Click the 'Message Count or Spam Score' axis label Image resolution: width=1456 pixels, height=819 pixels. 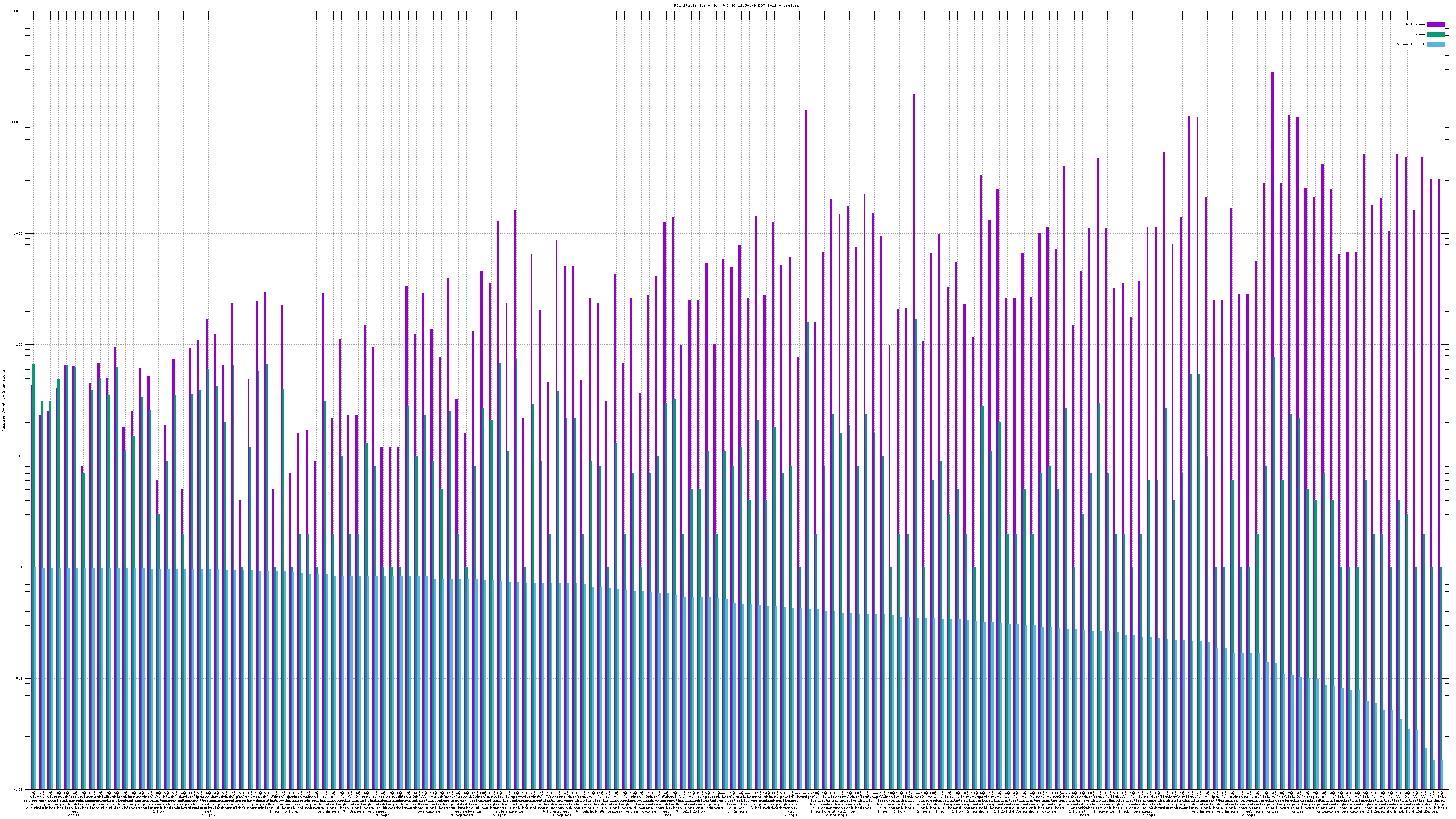click(3, 401)
